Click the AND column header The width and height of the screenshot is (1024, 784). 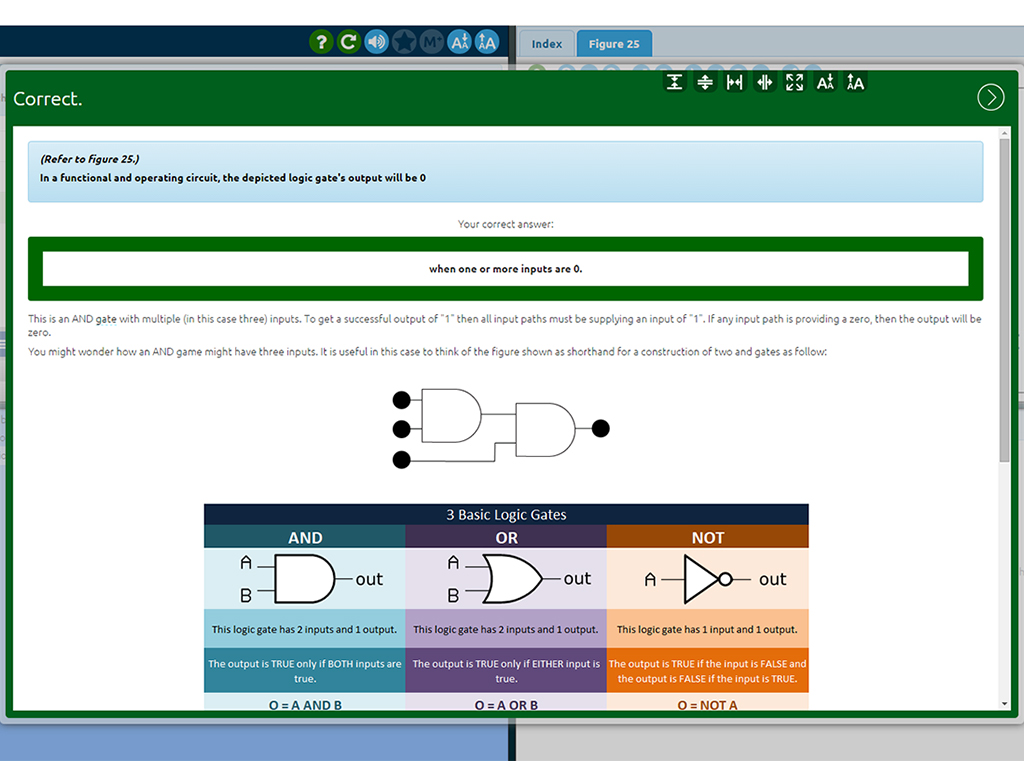[x=305, y=537]
